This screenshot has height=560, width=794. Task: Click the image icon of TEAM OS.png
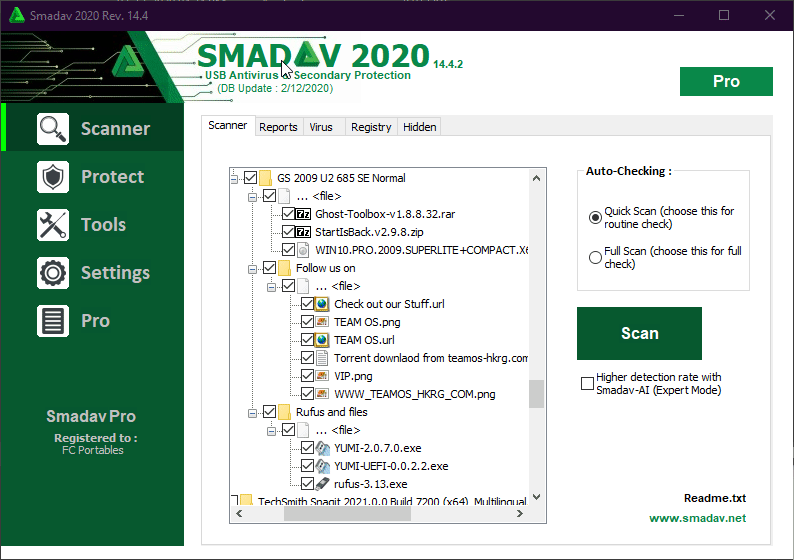point(322,322)
